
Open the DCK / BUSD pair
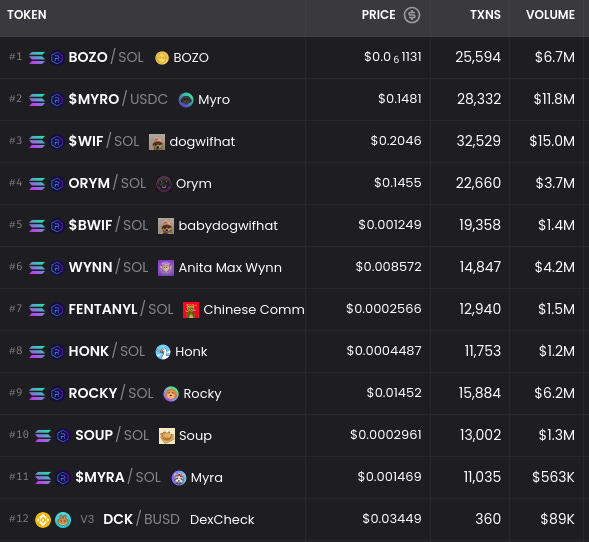141,520
